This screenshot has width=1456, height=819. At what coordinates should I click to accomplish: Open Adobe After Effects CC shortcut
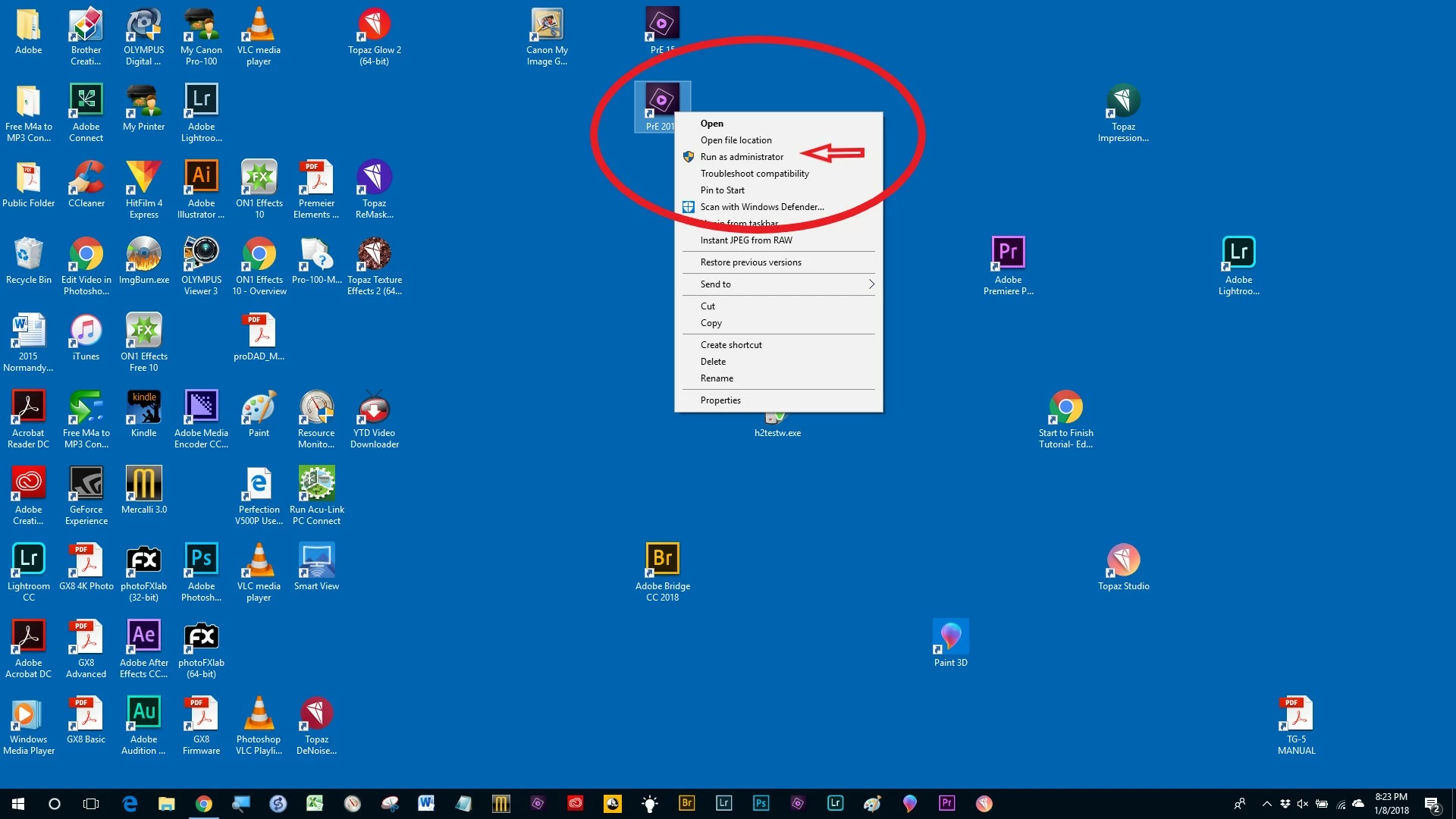pyautogui.click(x=143, y=637)
